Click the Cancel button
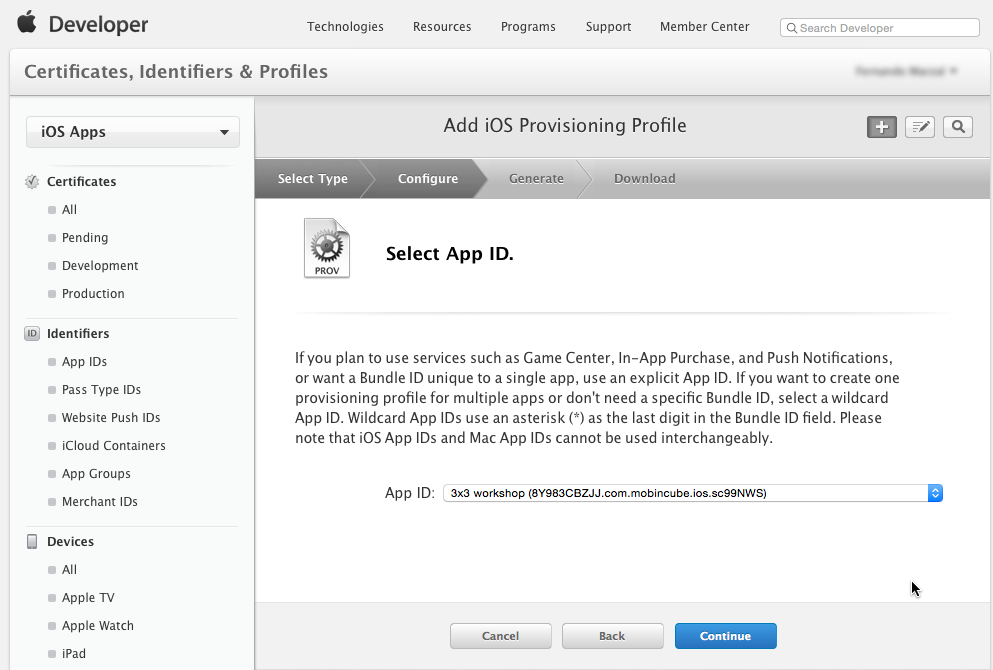993x670 pixels. (500, 636)
